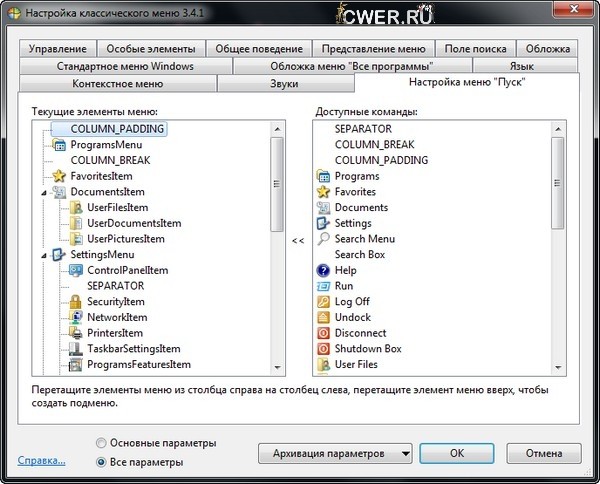Click the Search Menu magnifier icon
600x484 pixels.
pos(323,239)
